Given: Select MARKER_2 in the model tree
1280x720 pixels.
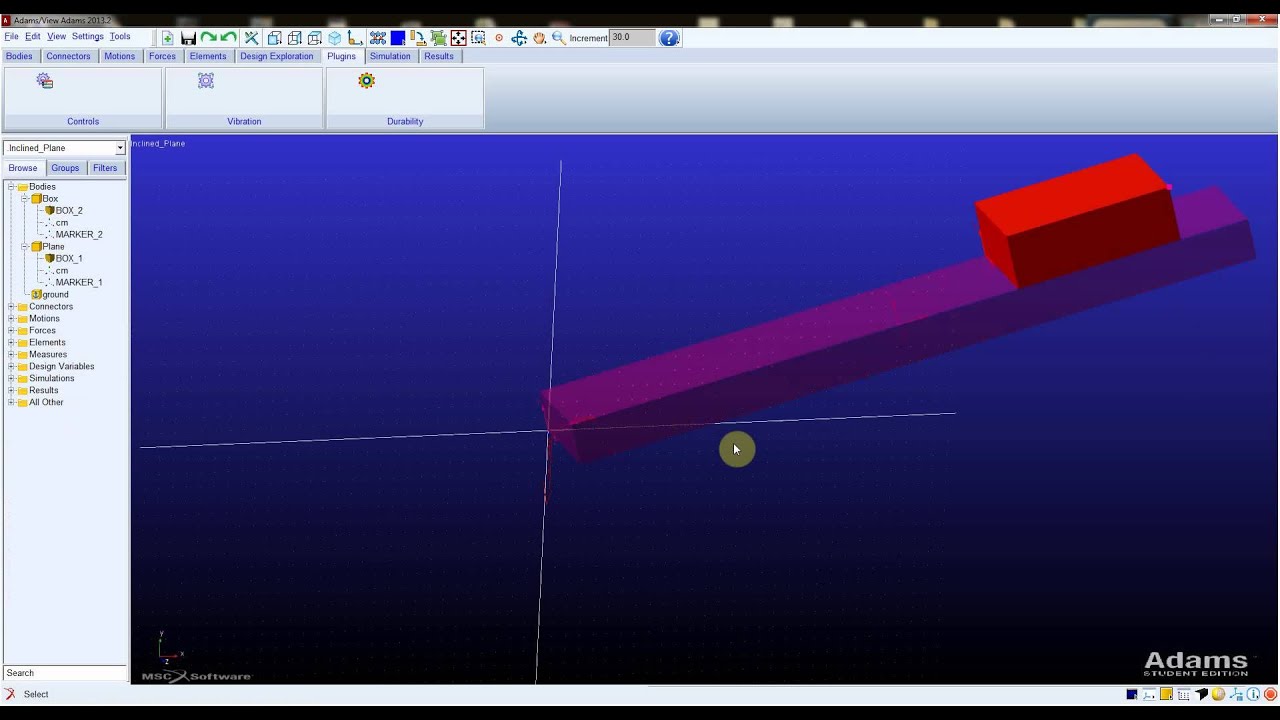Looking at the screenshot, I should coord(79,235).
